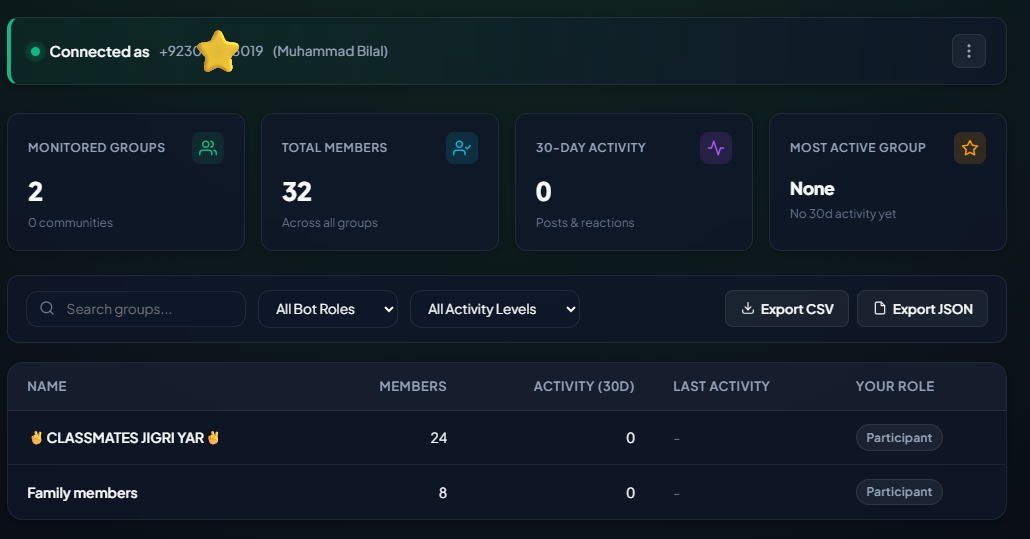1030x539 pixels.
Task: Click the green connected status dot
Action: [x=35, y=51]
